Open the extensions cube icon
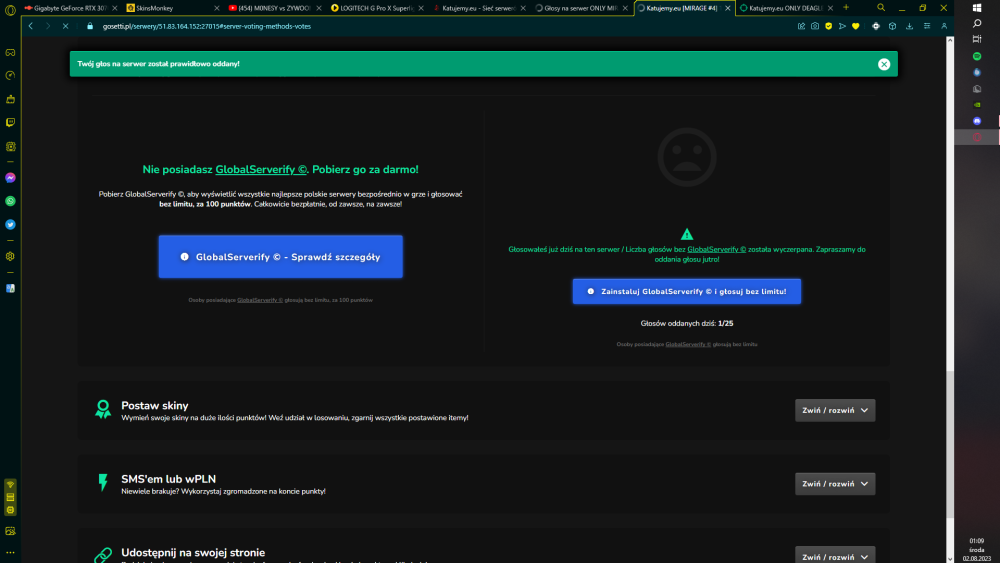This screenshot has width=1000, height=563. [892, 26]
